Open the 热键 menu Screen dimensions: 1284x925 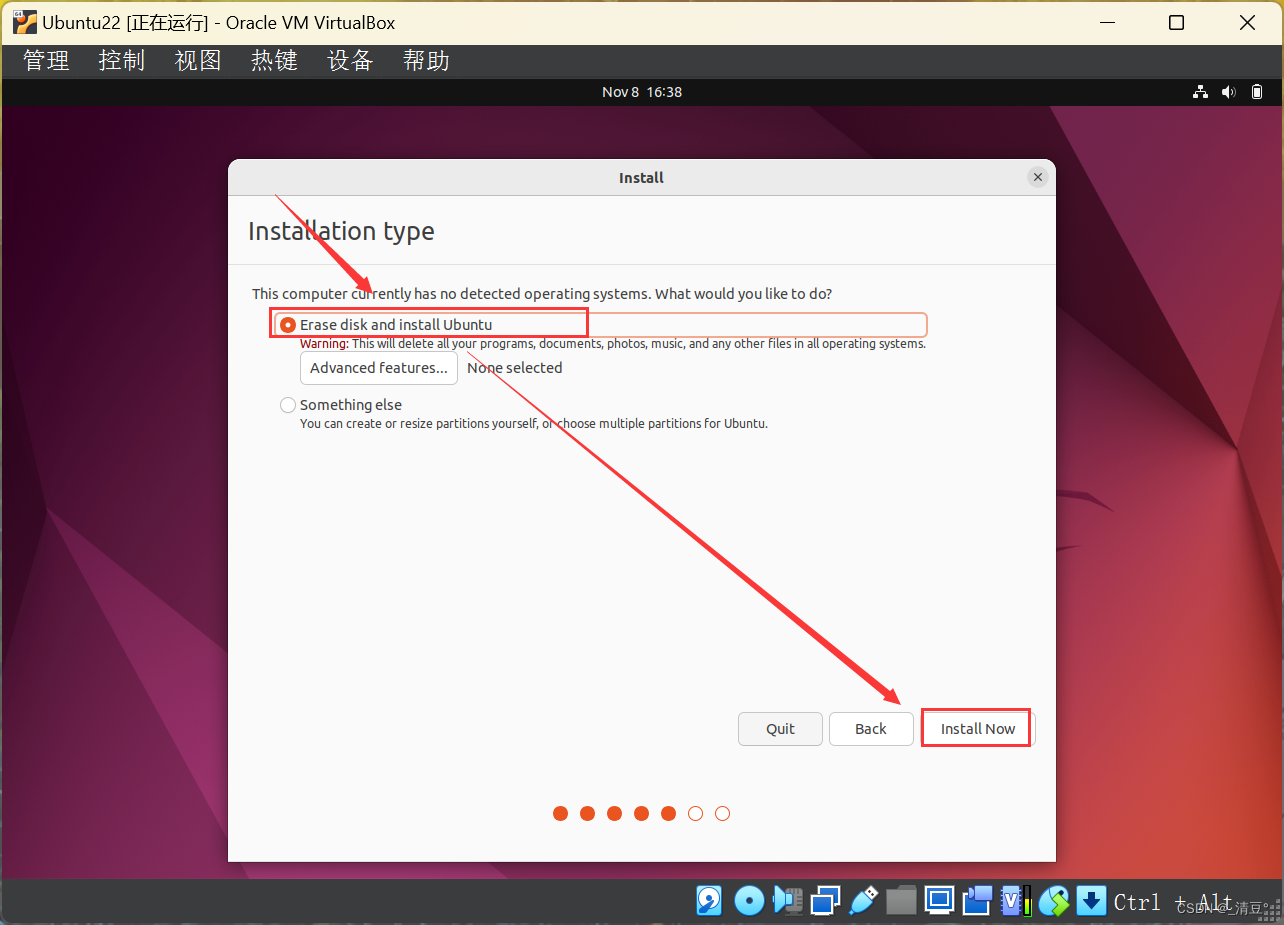(x=274, y=60)
